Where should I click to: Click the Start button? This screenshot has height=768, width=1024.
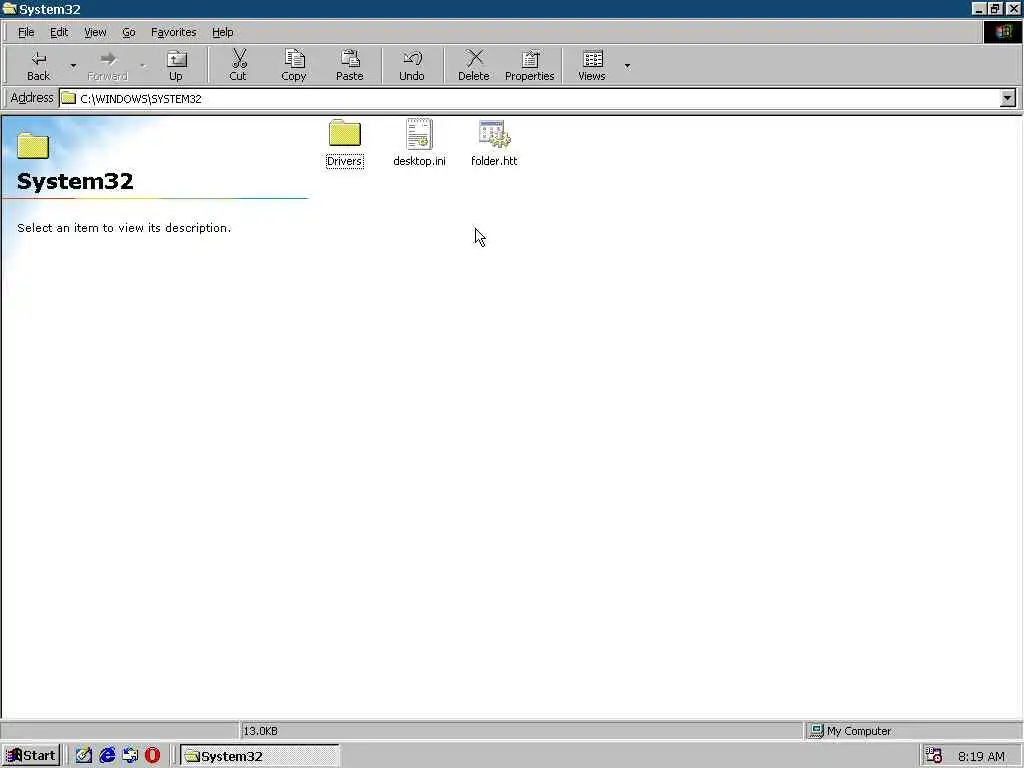[x=31, y=756]
